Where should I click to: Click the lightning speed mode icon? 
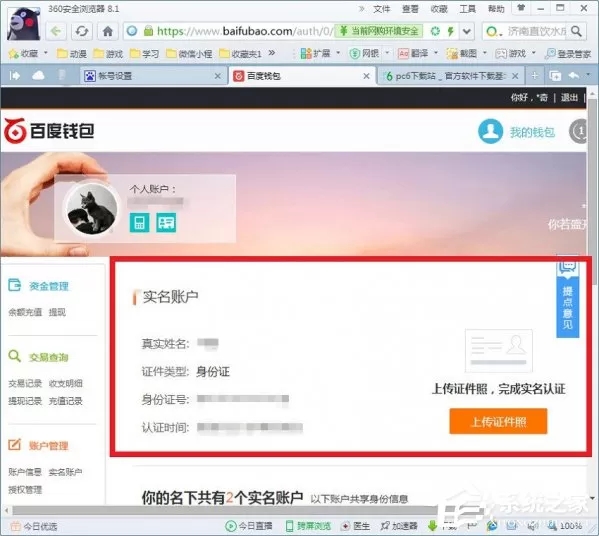click(451, 31)
